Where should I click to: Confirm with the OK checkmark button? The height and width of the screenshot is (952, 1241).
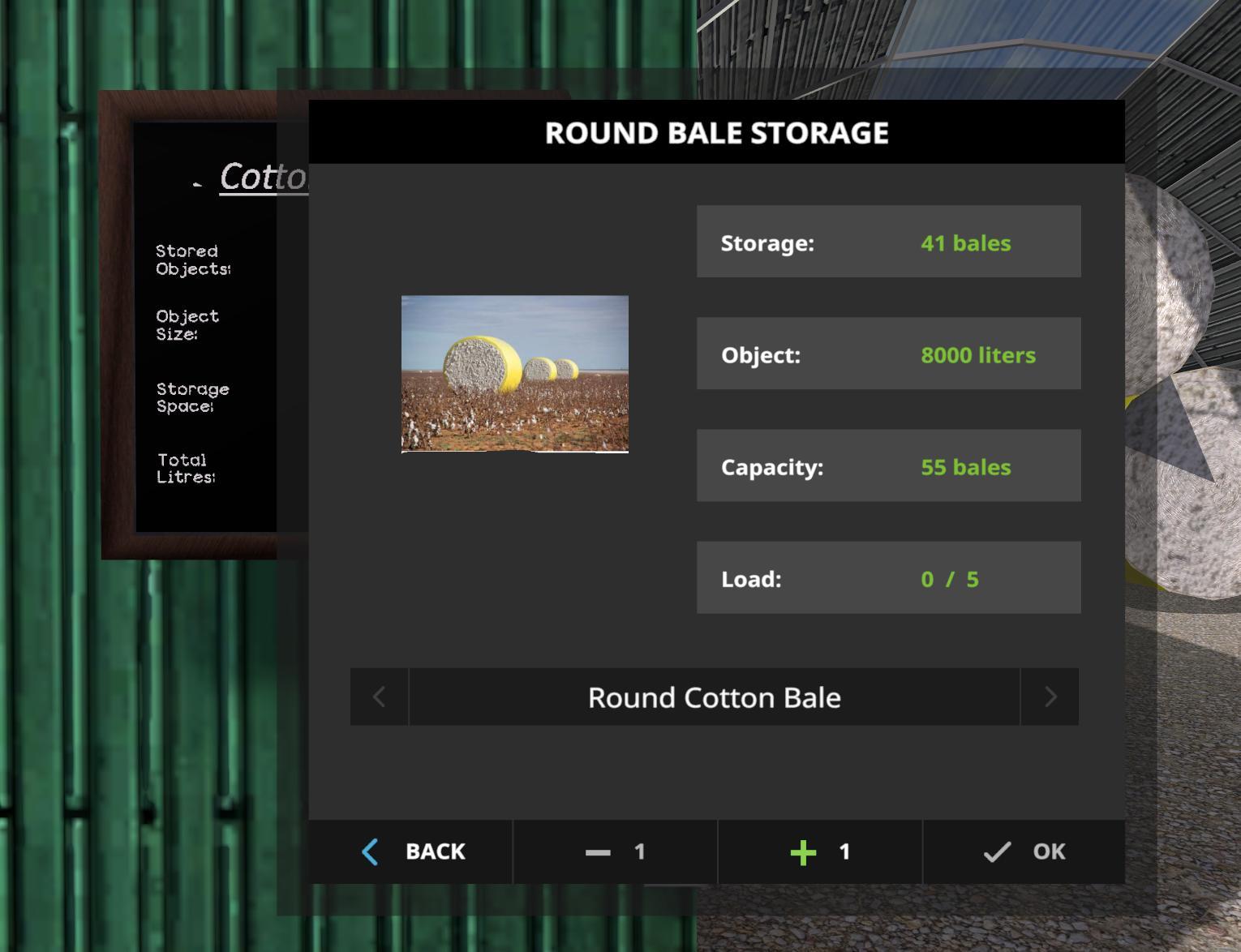[x=1024, y=851]
